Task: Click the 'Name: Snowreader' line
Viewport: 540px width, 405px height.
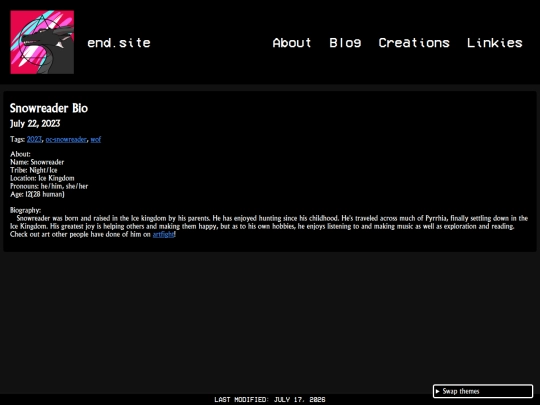Action: [x=37, y=162]
